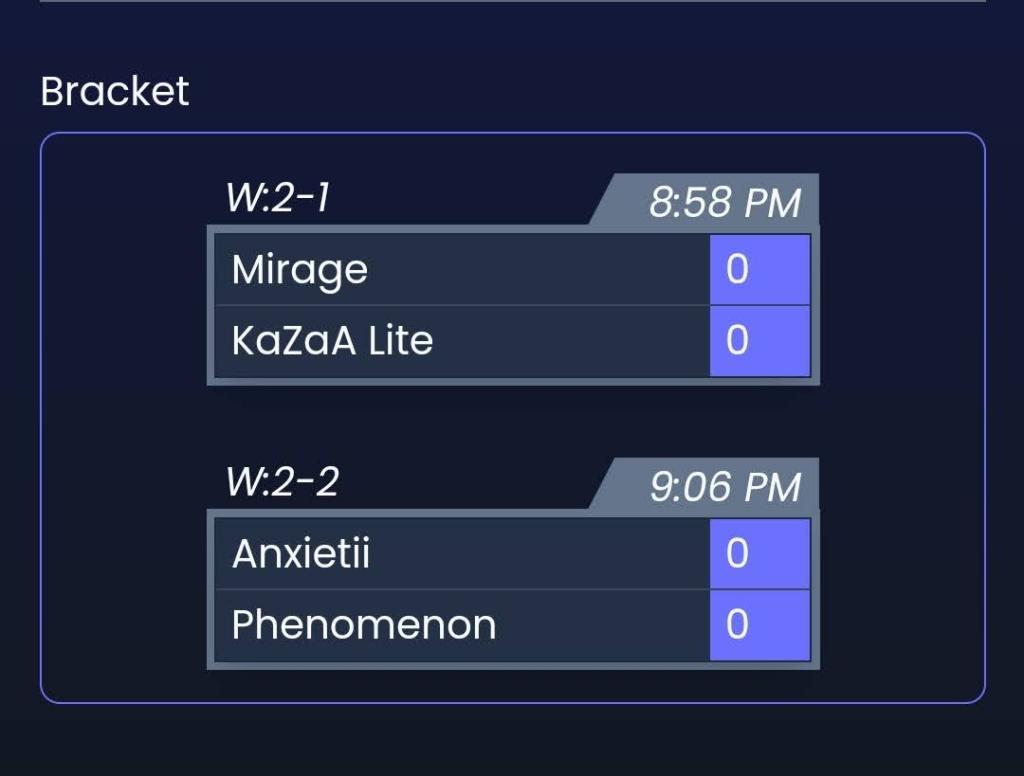Click empty bracket space right of Phenomenon score
1024x776 pixels.
click(900, 625)
